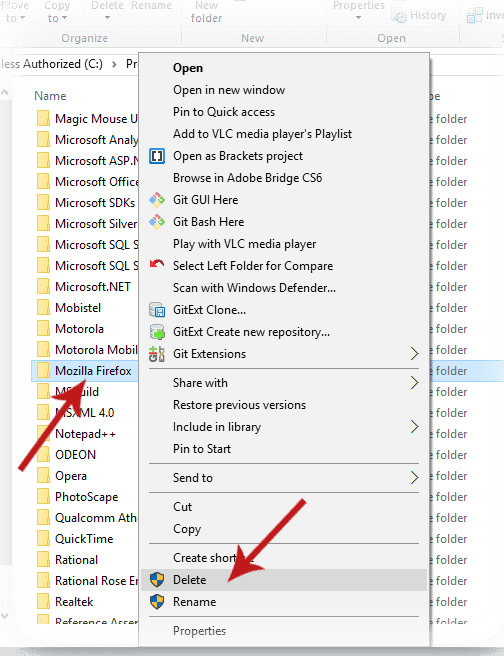Choose Open in new window
504x656 pixels.
[229, 90]
